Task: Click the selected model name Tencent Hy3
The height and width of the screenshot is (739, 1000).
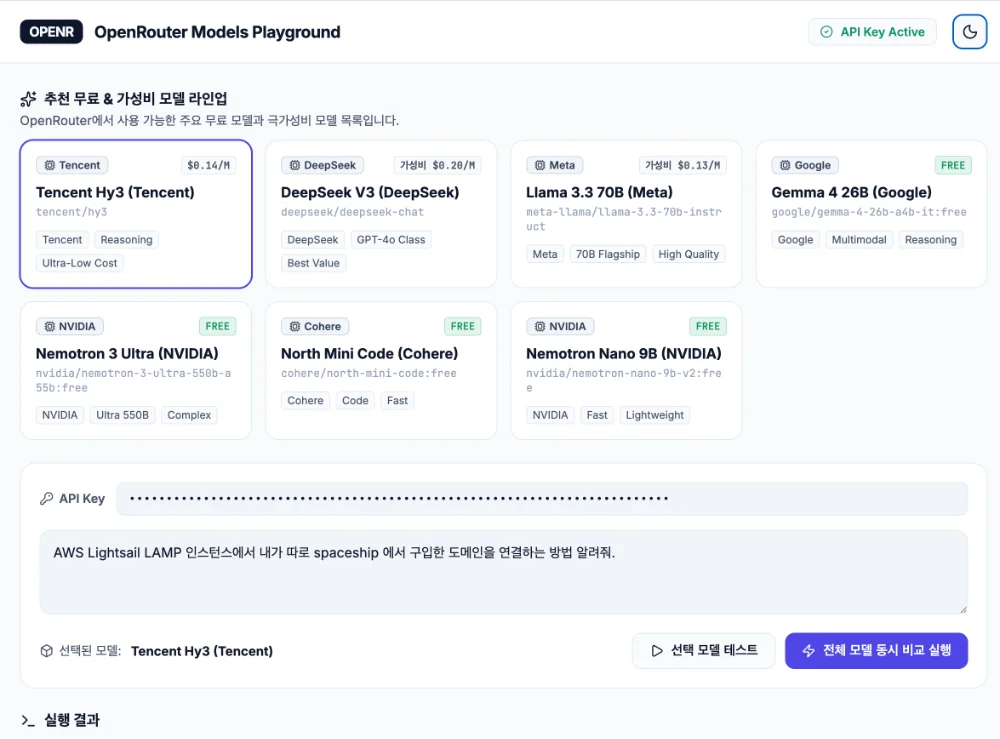Action: (x=202, y=651)
